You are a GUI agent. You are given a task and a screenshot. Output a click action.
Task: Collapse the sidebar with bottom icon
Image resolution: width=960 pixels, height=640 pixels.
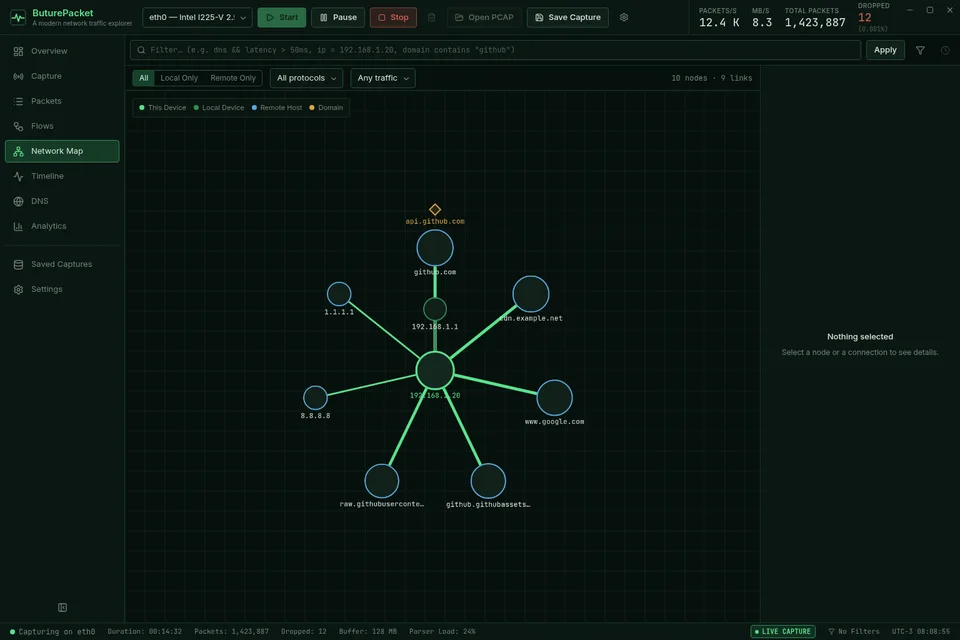[62, 608]
